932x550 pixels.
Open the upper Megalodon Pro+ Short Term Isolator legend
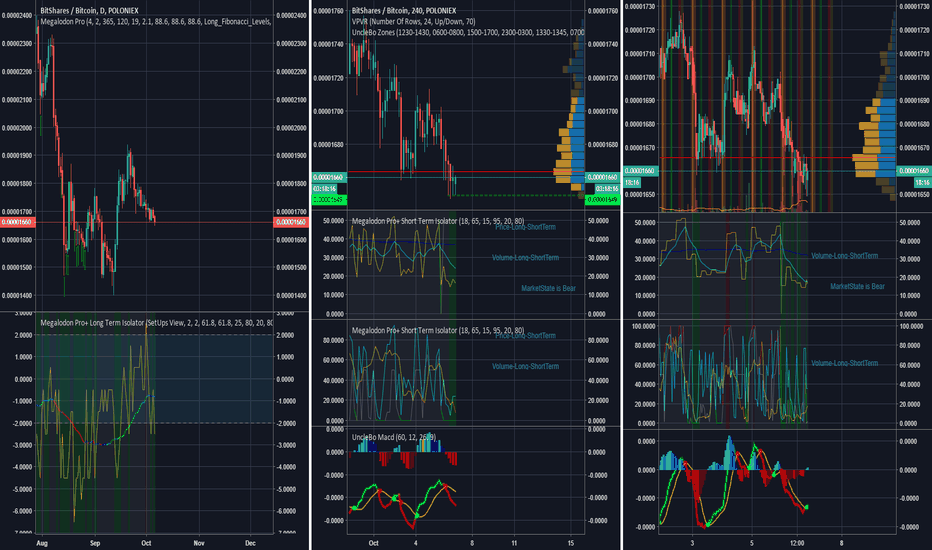438,221
